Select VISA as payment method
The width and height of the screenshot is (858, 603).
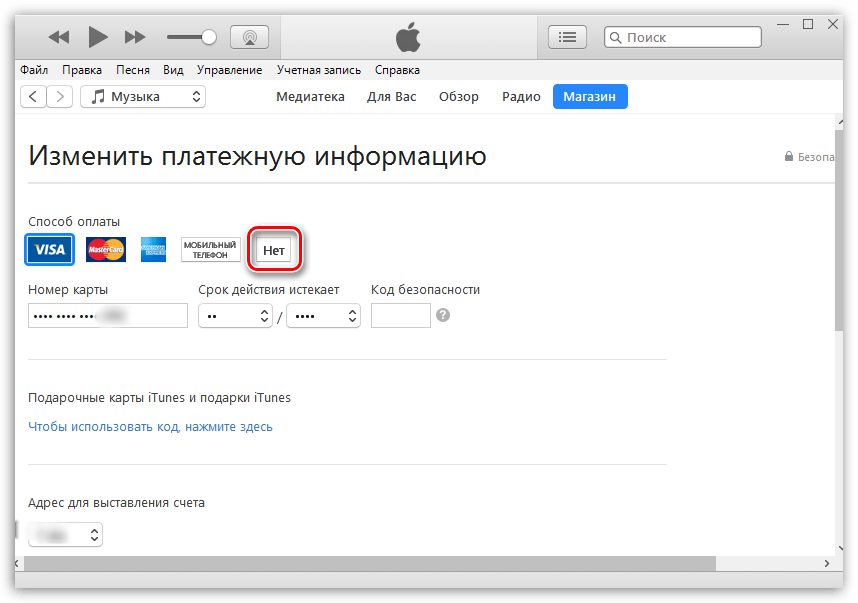50,249
